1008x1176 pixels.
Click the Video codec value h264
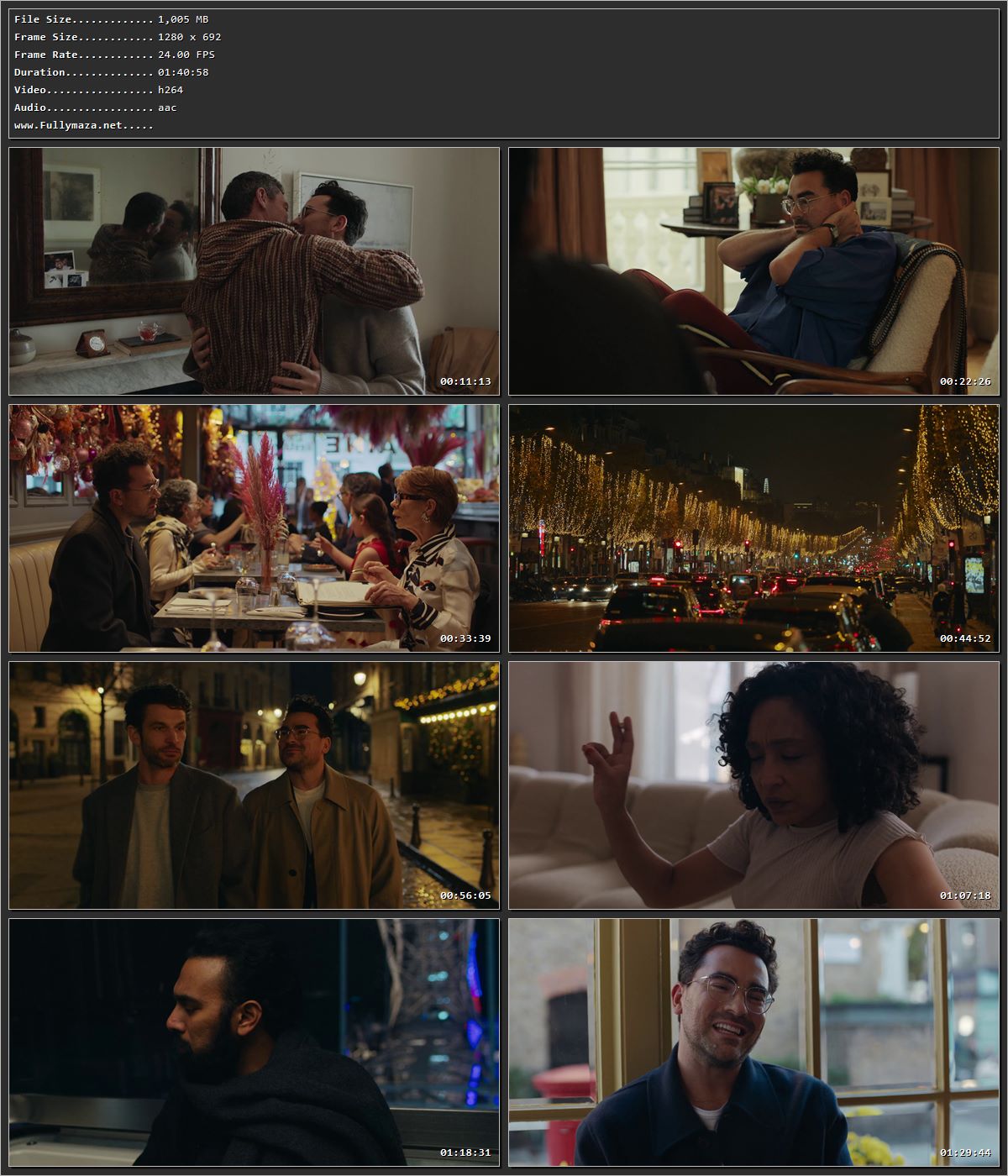tap(171, 90)
